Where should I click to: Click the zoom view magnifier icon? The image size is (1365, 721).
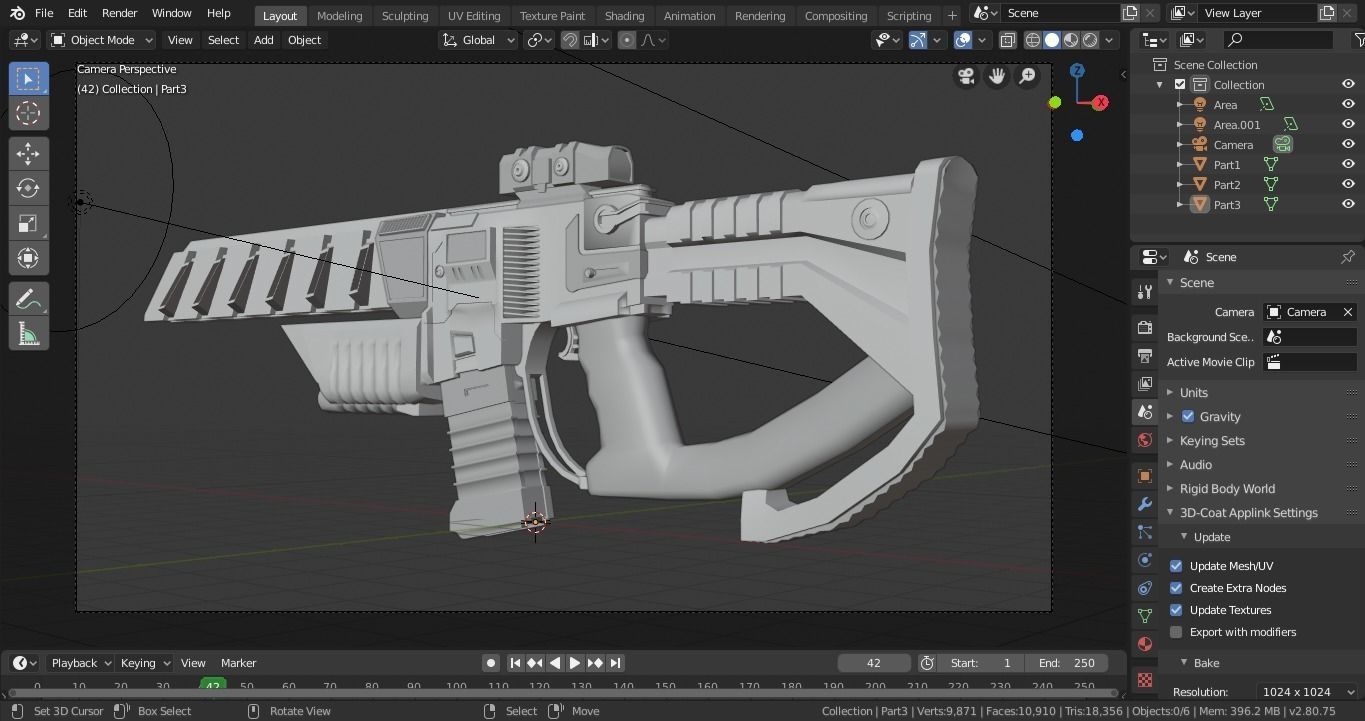[x=1027, y=76]
